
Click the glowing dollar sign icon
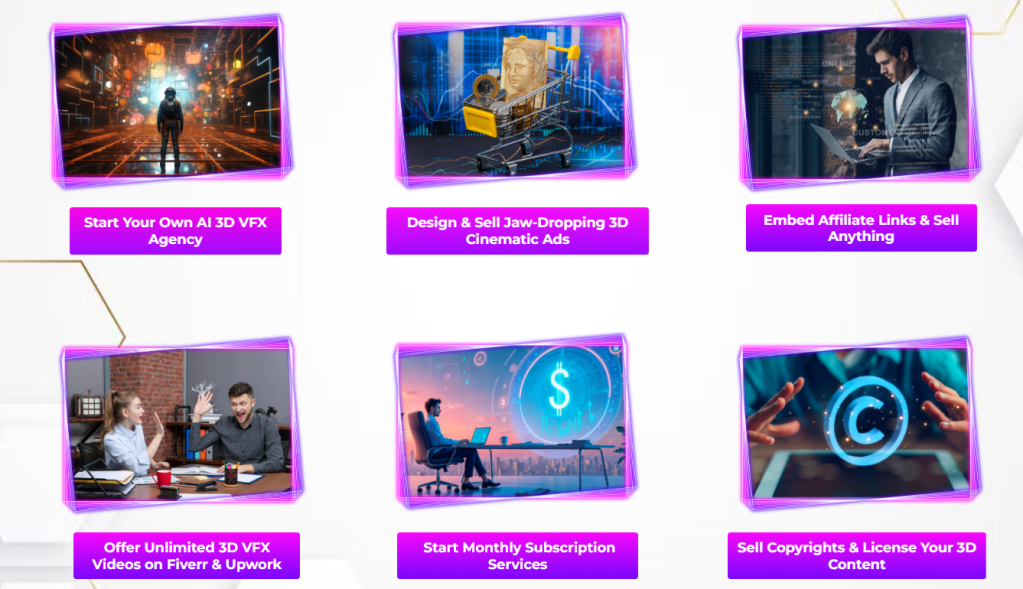559,391
